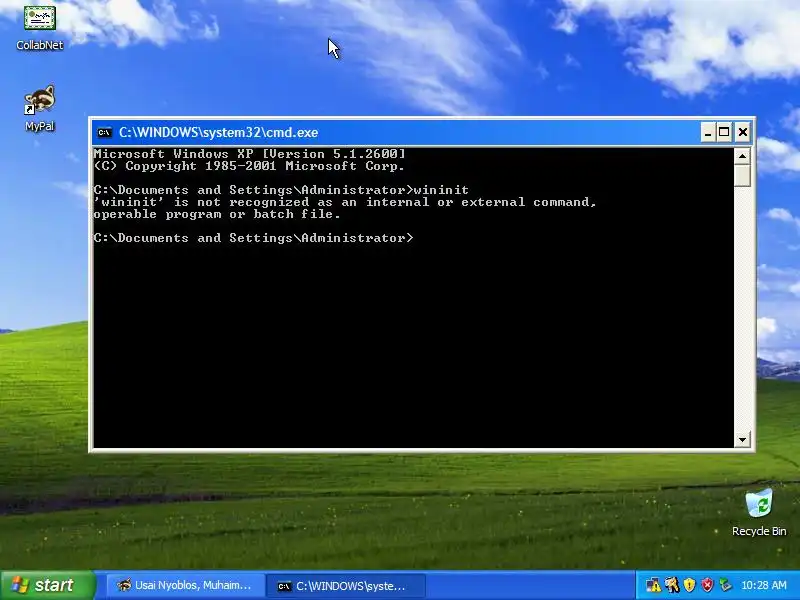Screen dimensions: 800x600
Task: Click the cmd window scroll up arrow
Action: pos(742,156)
